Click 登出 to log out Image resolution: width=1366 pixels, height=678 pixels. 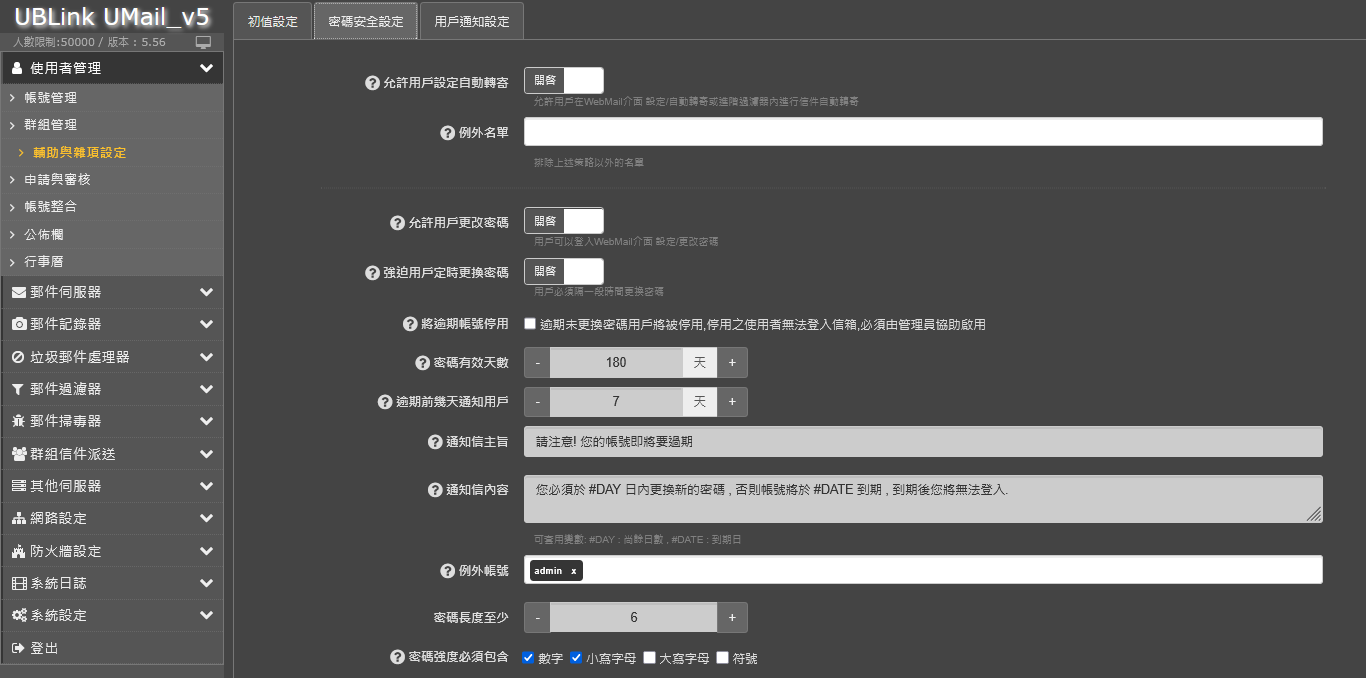click(x=44, y=648)
